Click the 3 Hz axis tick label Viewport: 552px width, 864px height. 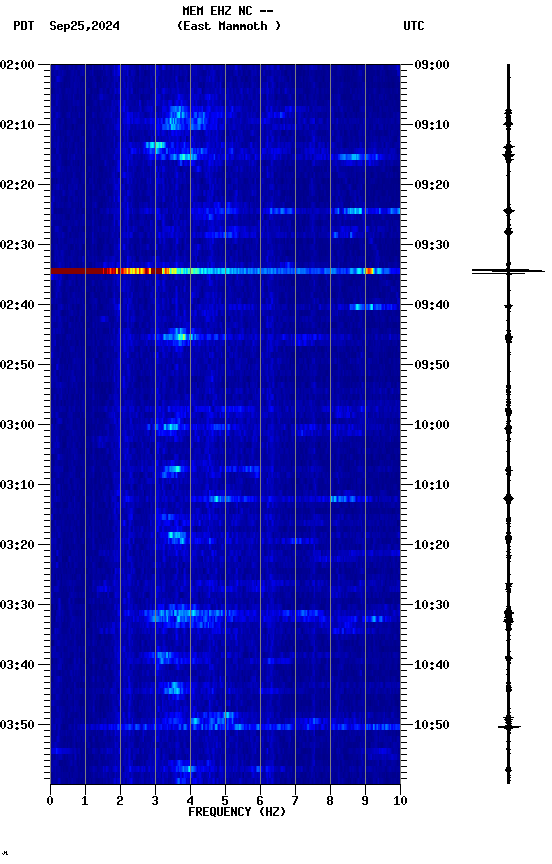click(155, 801)
